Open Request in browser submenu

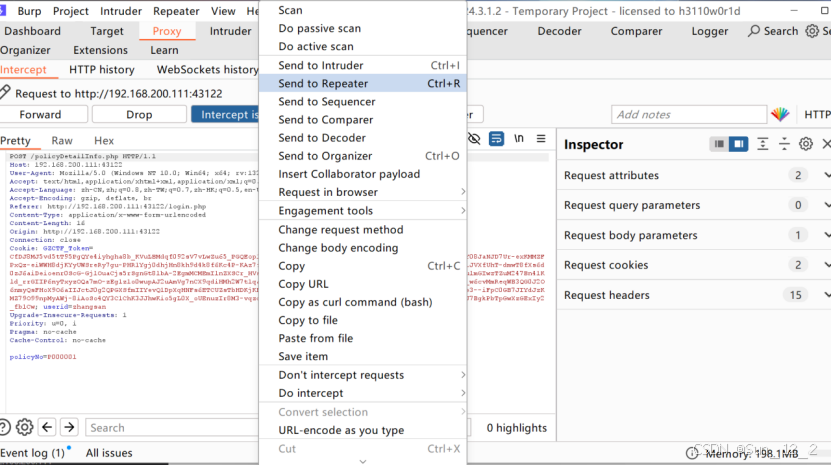363,192
